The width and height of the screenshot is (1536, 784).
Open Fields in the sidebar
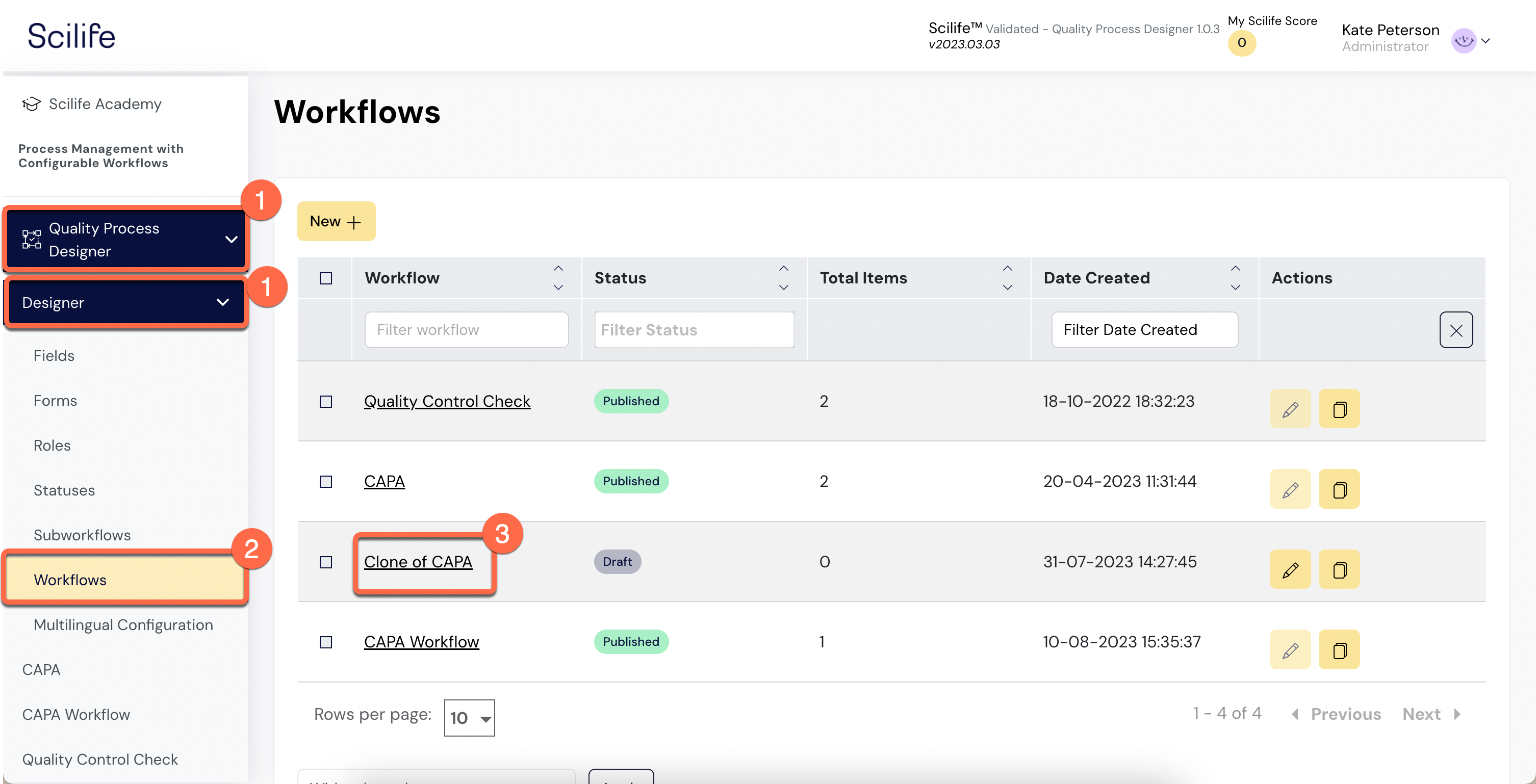click(54, 356)
